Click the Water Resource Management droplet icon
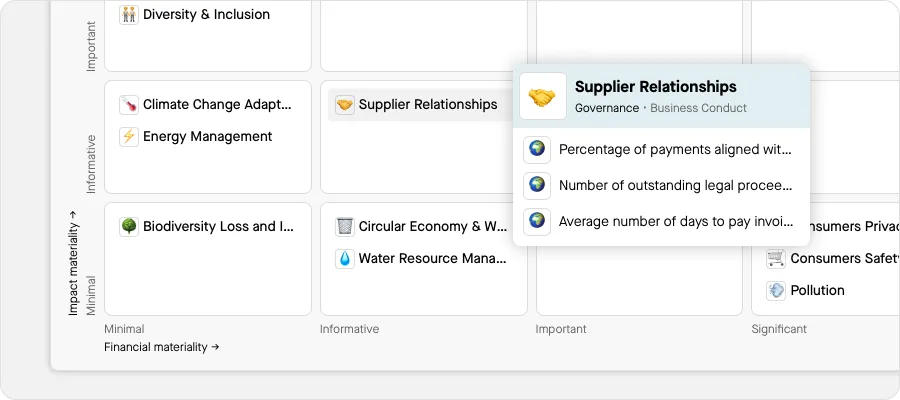900x400 pixels. 345,259
